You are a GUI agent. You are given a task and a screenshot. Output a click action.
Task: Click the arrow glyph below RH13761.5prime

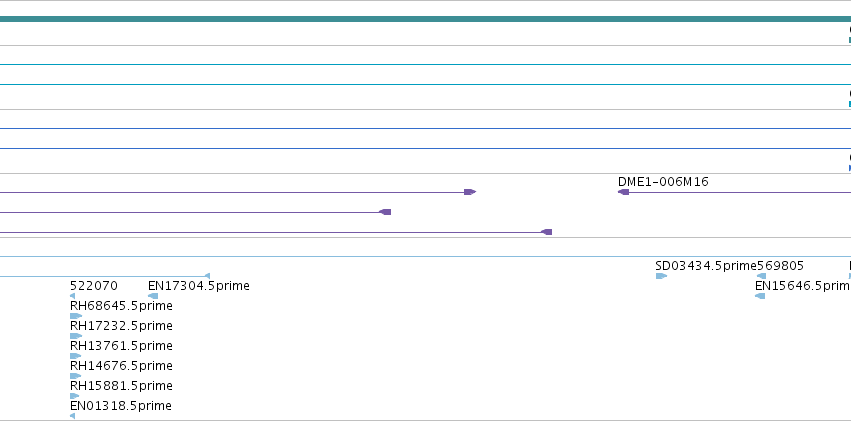(x=75, y=356)
